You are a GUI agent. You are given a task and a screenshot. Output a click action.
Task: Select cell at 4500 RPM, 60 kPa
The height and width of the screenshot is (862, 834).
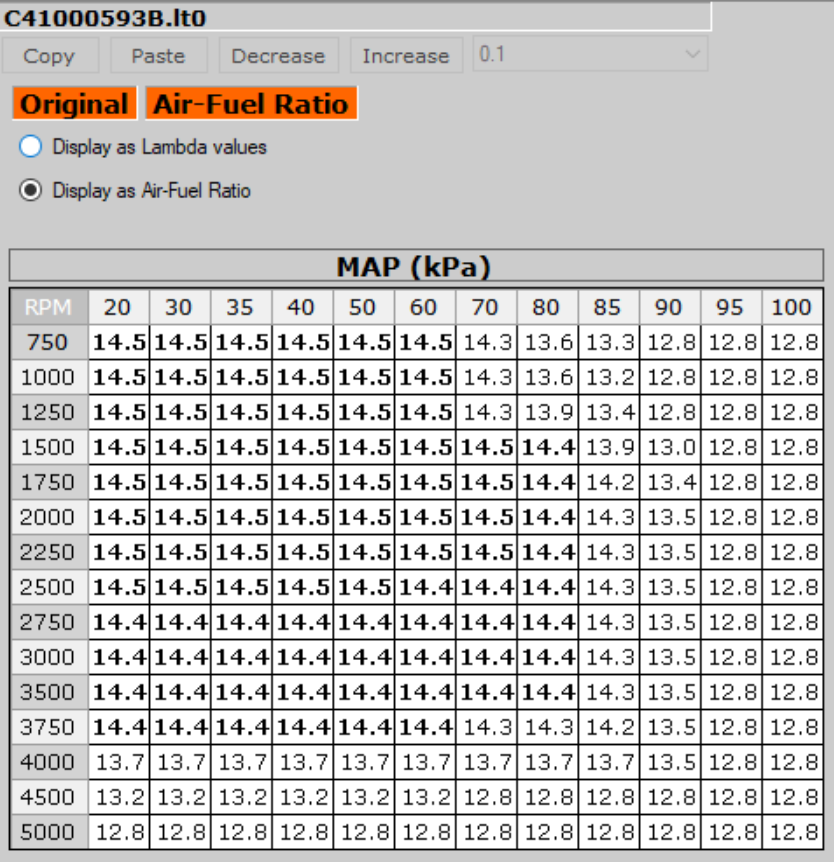(x=425, y=797)
